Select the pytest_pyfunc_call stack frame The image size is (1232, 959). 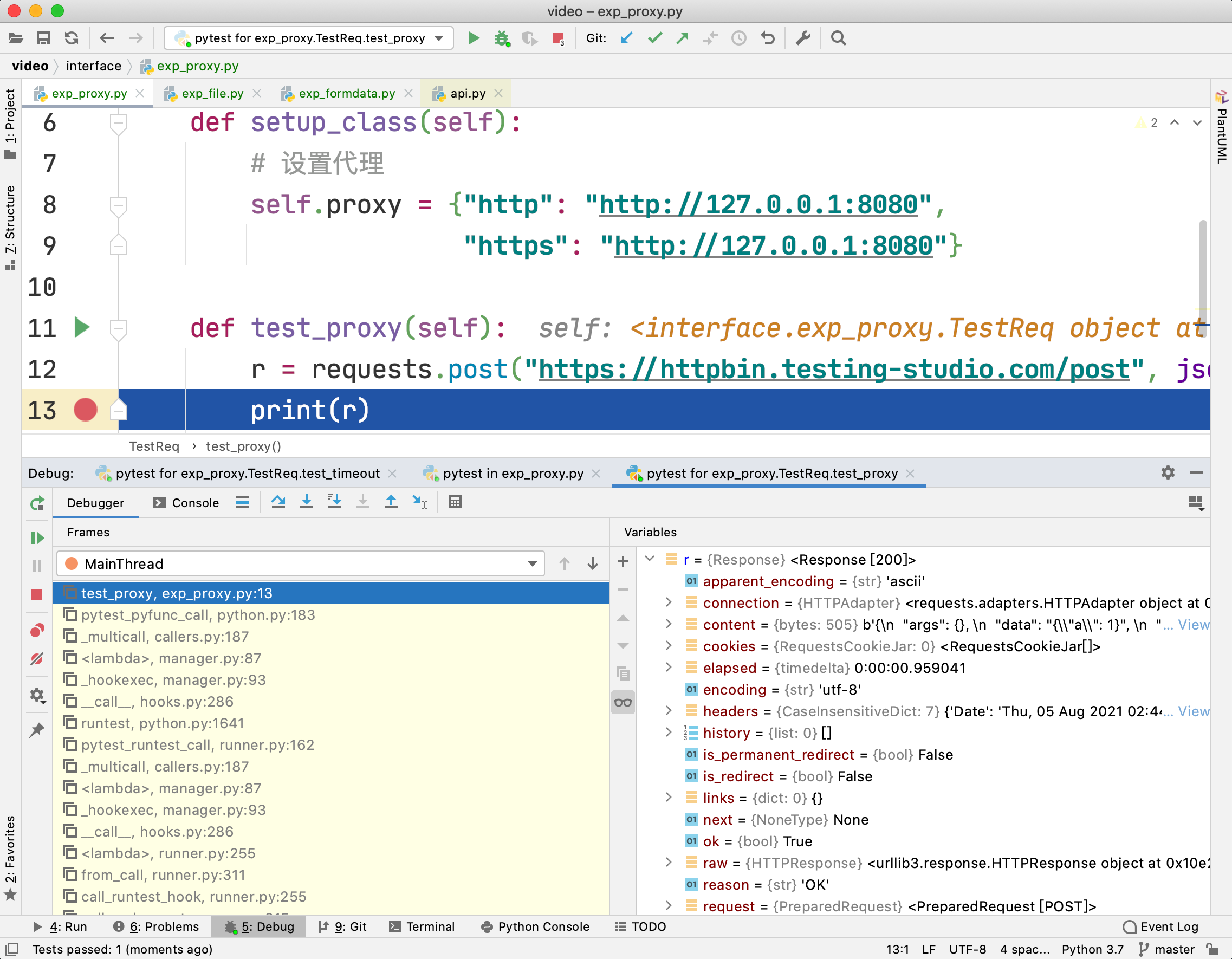point(197,615)
